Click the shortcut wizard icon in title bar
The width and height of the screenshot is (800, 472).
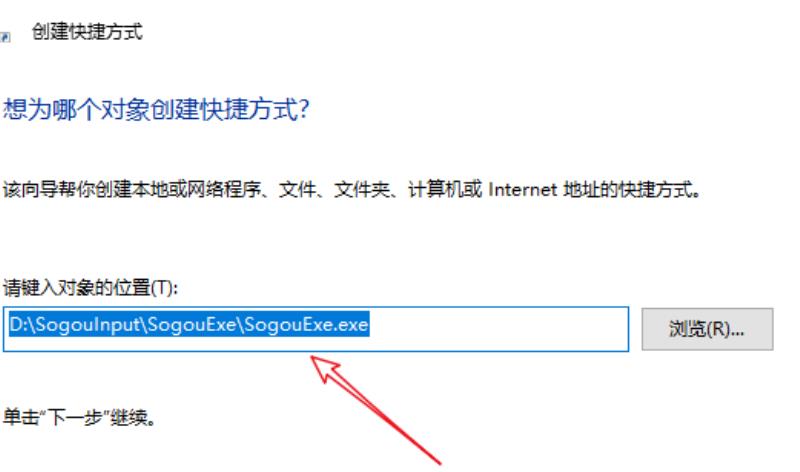click(5, 37)
